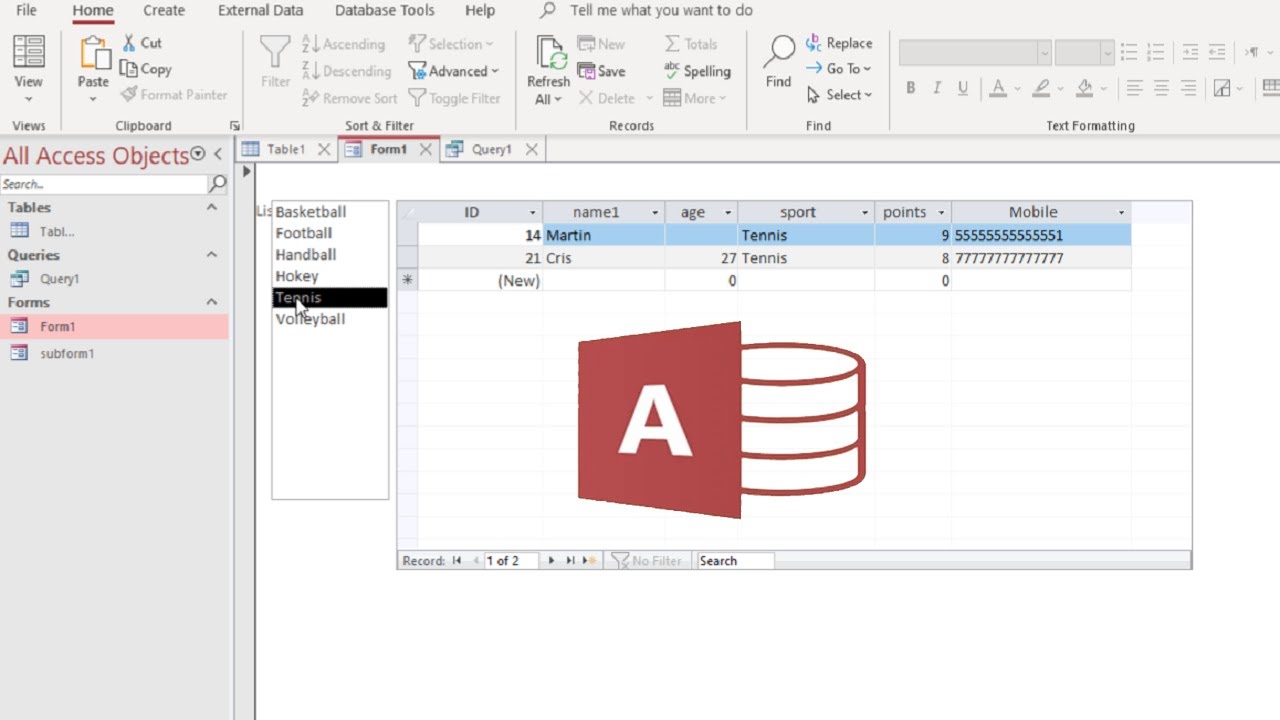Collapse the Queries group

pos(212,255)
